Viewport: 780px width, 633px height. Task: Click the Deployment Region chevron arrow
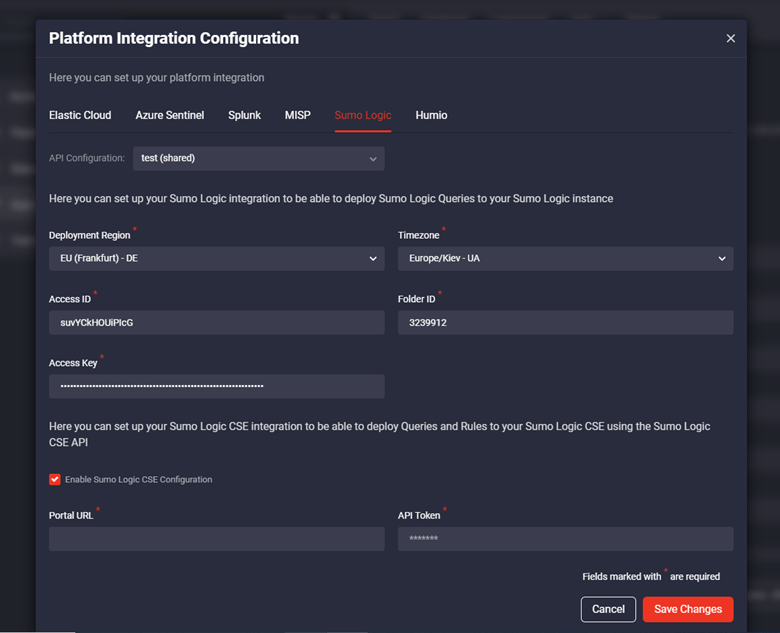(x=373, y=259)
